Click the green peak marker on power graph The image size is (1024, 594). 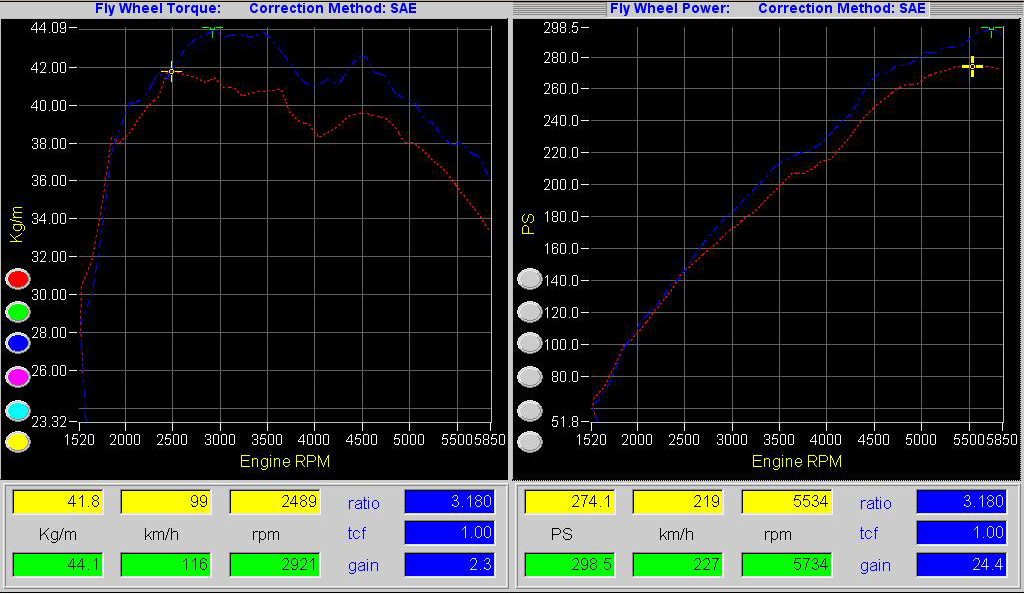click(x=991, y=29)
